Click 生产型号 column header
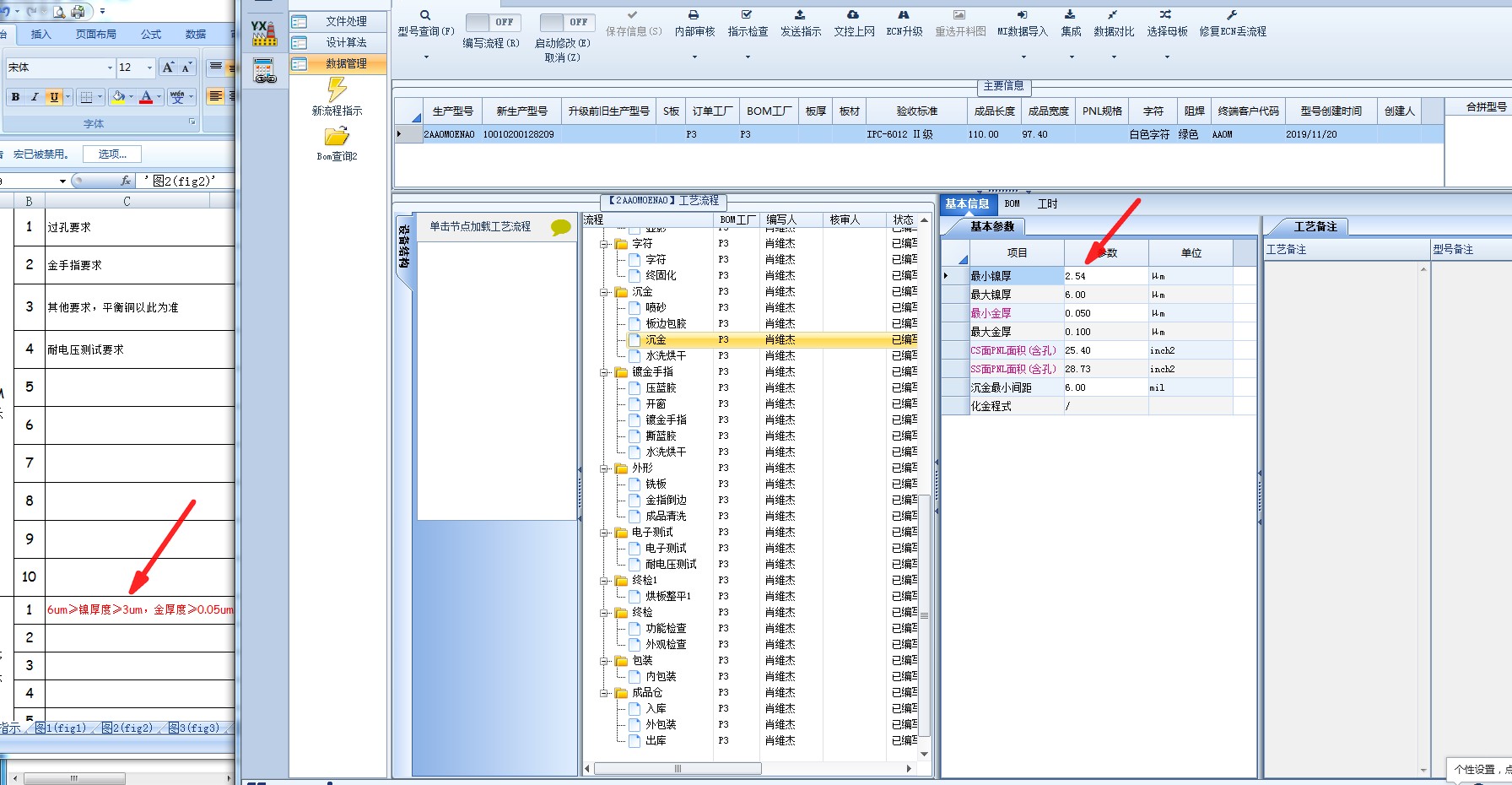Screen dimensions: 1512x785 pos(452,111)
